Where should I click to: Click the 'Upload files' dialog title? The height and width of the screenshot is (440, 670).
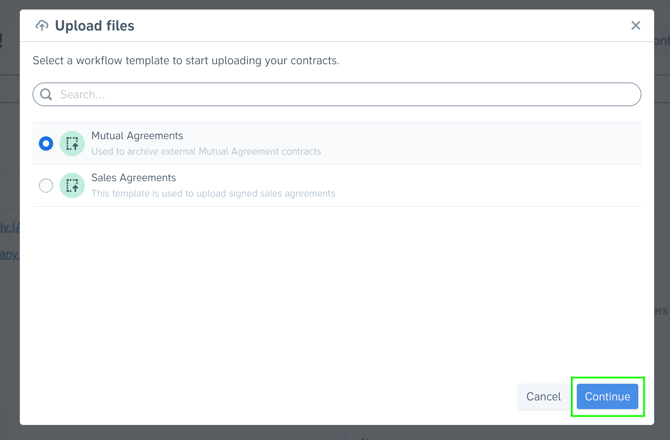(94, 26)
